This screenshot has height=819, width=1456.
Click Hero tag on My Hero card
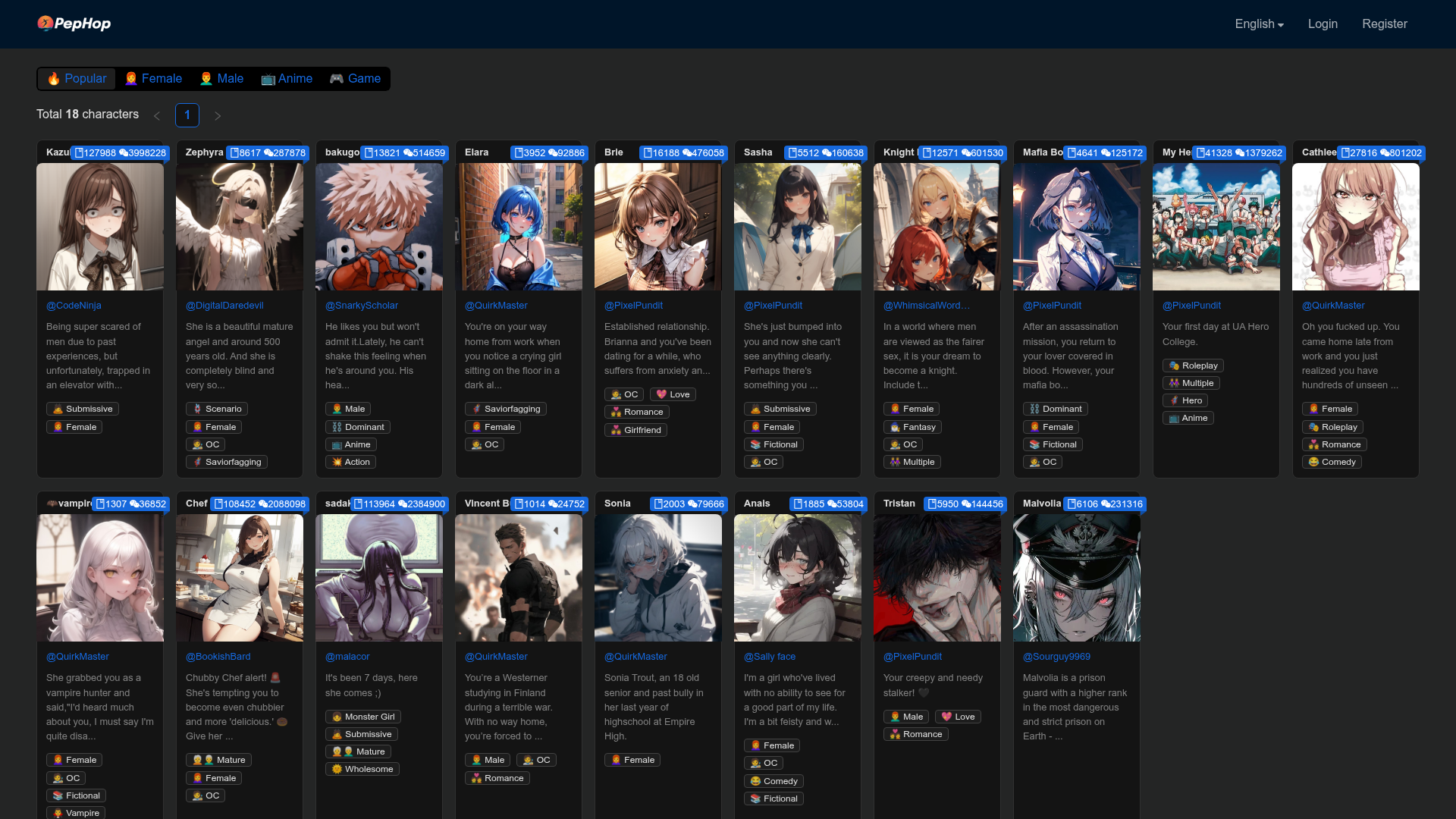coord(1185,400)
